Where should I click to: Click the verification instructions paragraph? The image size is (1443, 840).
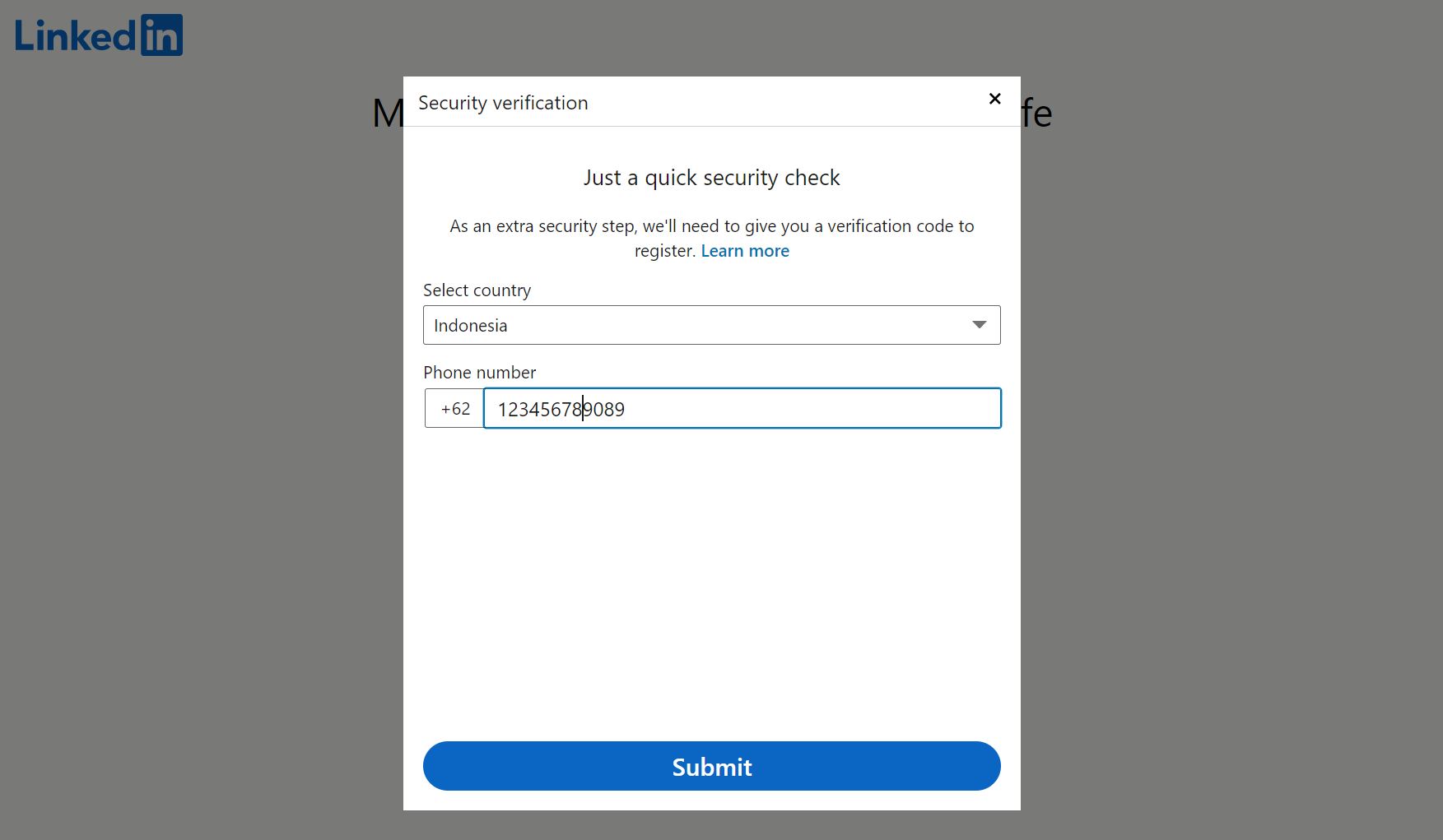[x=711, y=238]
